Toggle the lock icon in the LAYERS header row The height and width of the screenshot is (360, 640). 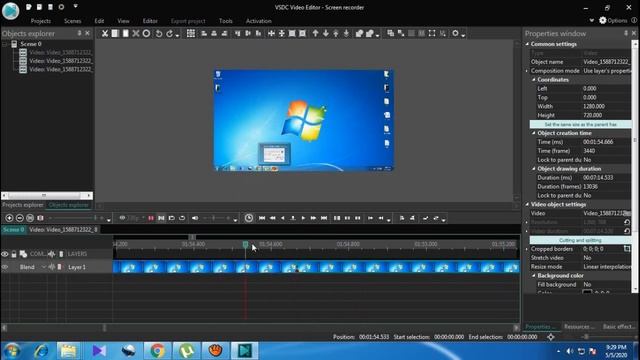(x=14, y=254)
